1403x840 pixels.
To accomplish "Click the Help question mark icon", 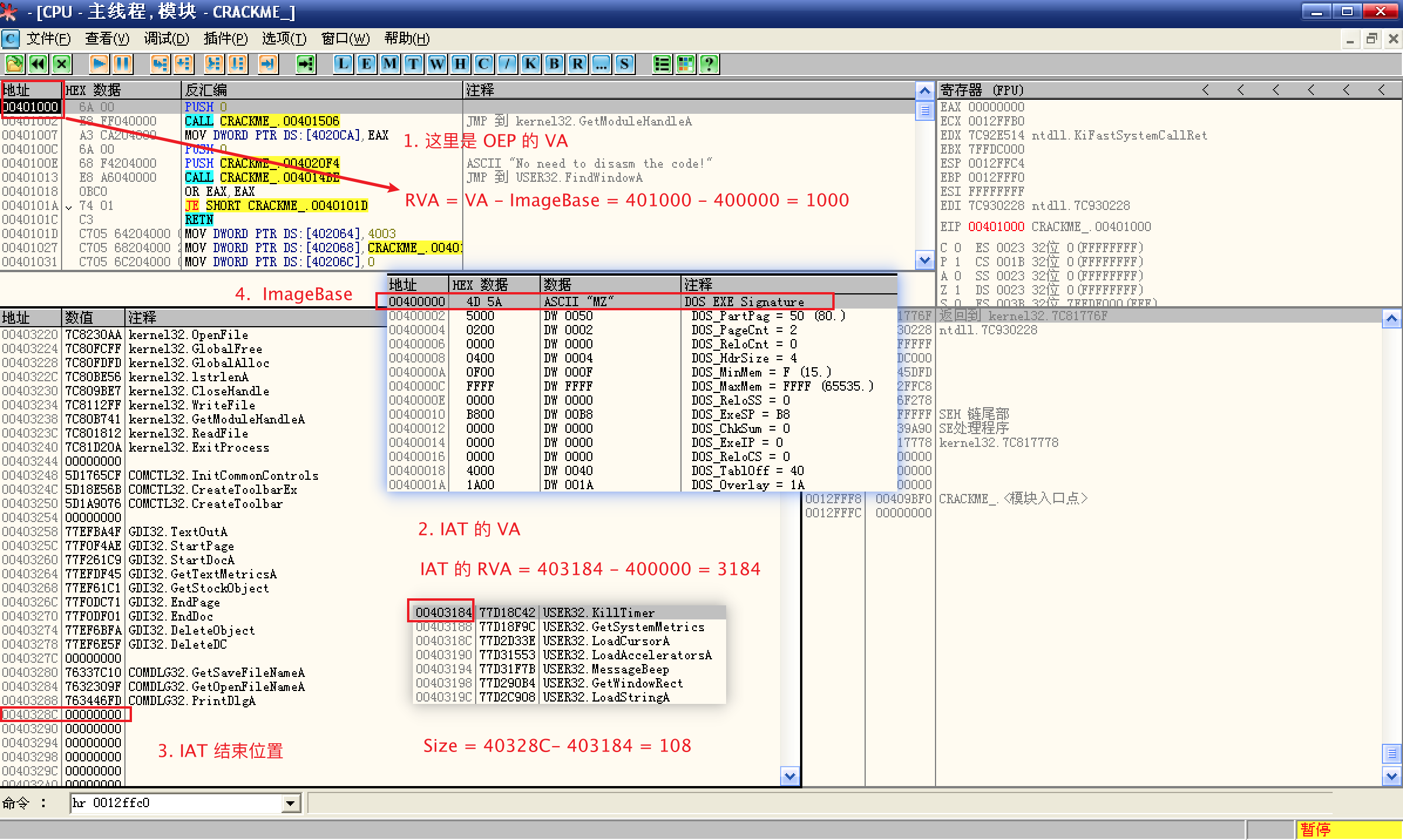I will click(x=709, y=63).
